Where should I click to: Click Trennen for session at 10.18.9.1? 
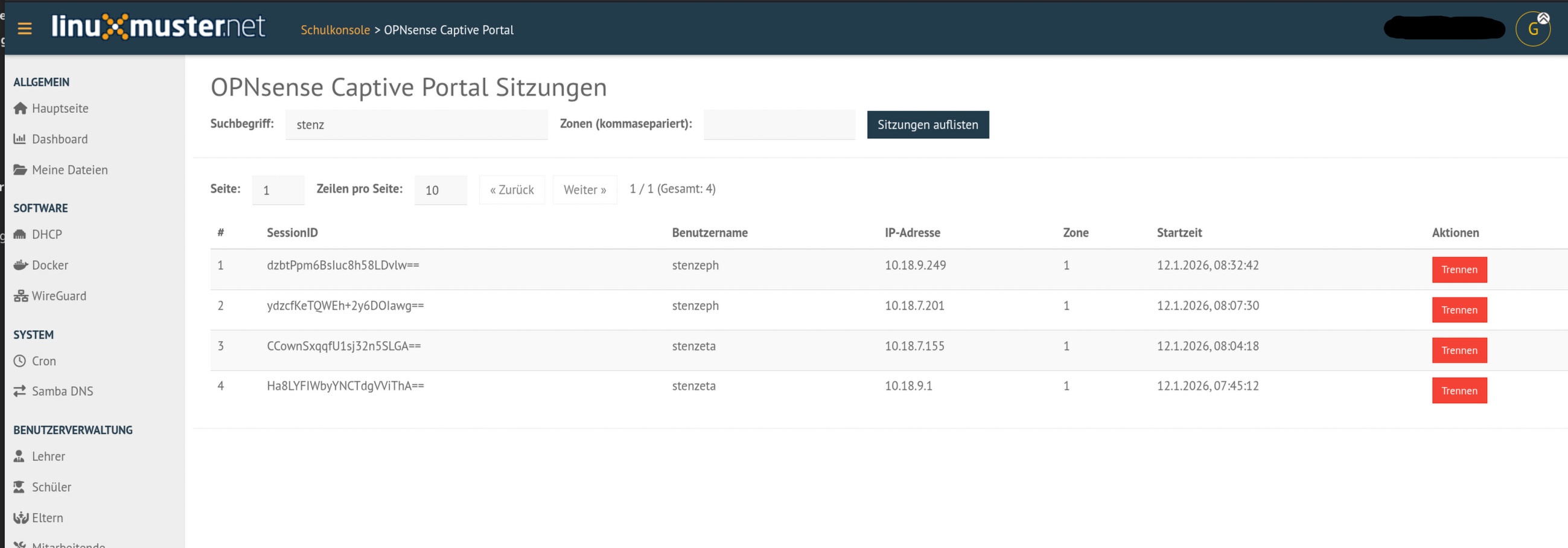click(1458, 390)
